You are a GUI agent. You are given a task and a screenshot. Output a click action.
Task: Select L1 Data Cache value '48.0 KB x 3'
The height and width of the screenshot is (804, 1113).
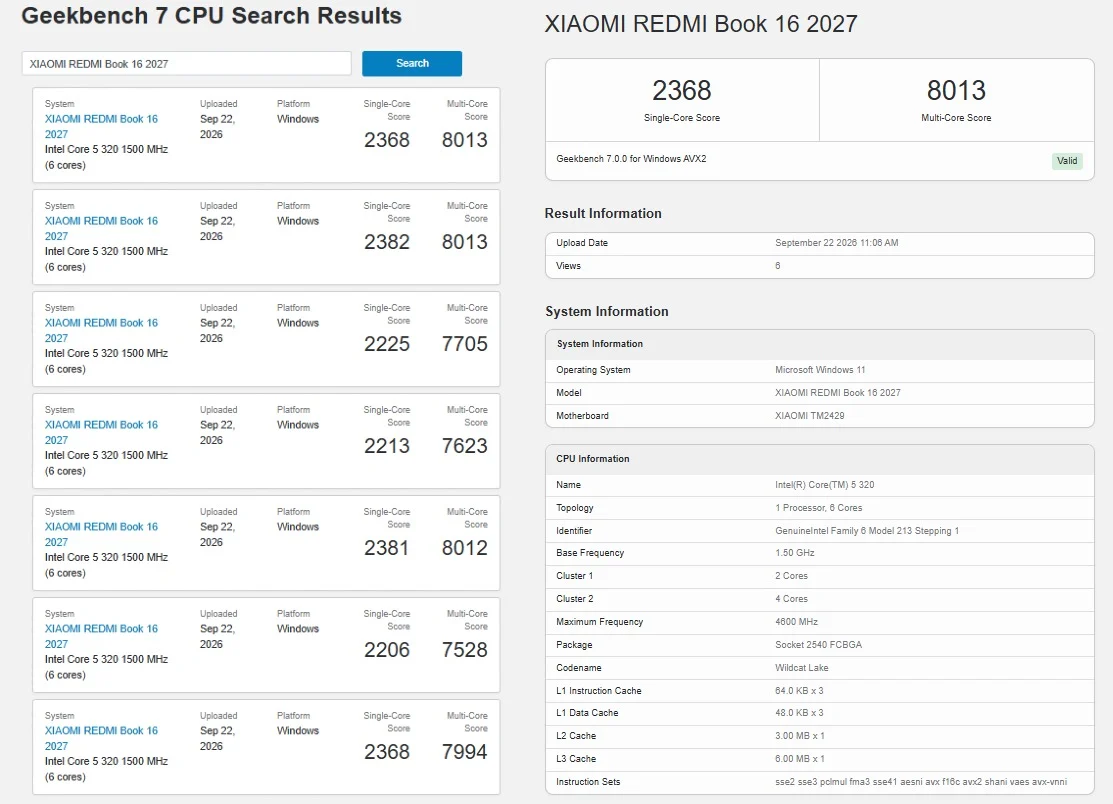(x=799, y=712)
